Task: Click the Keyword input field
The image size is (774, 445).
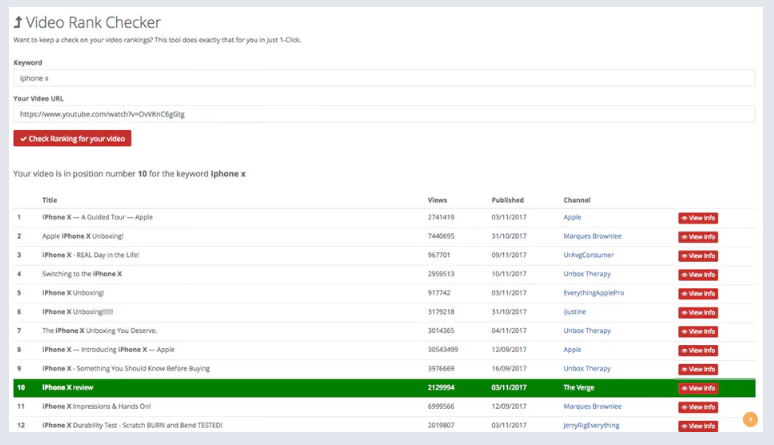Action: point(384,78)
